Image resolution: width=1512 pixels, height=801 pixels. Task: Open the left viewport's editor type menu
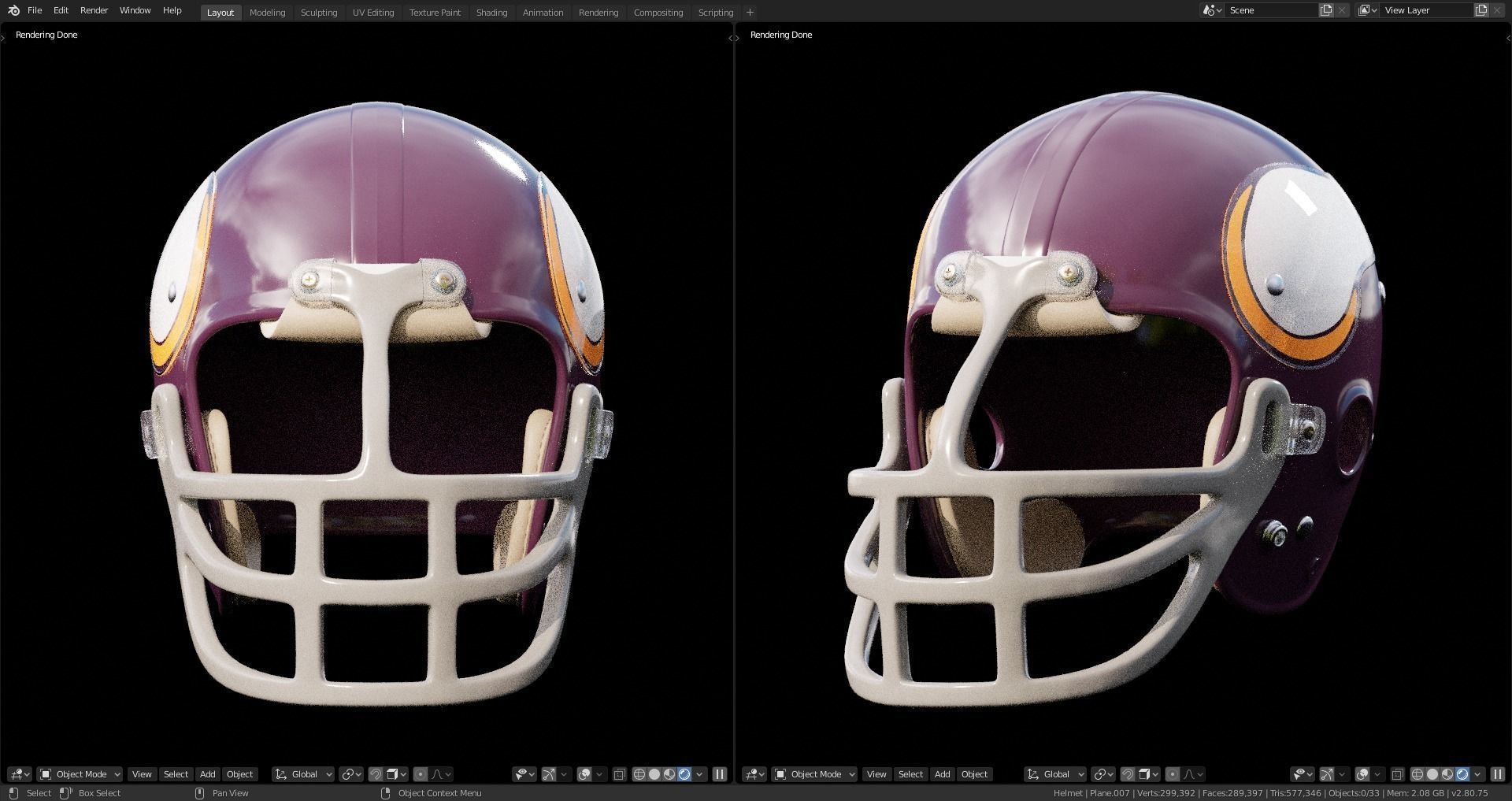[20, 774]
